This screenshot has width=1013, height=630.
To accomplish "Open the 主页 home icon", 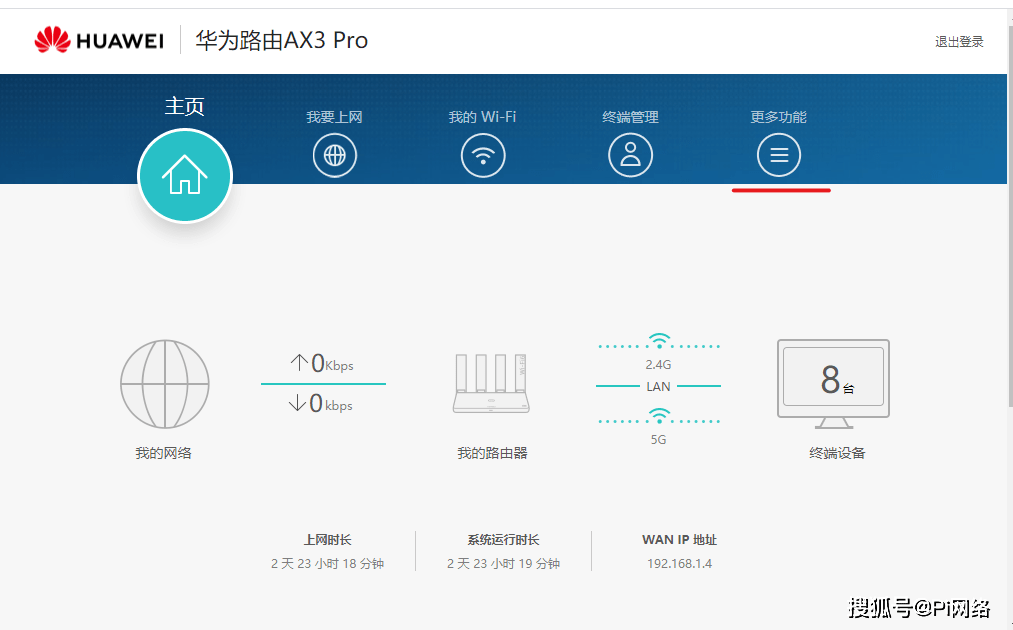I will (x=185, y=176).
